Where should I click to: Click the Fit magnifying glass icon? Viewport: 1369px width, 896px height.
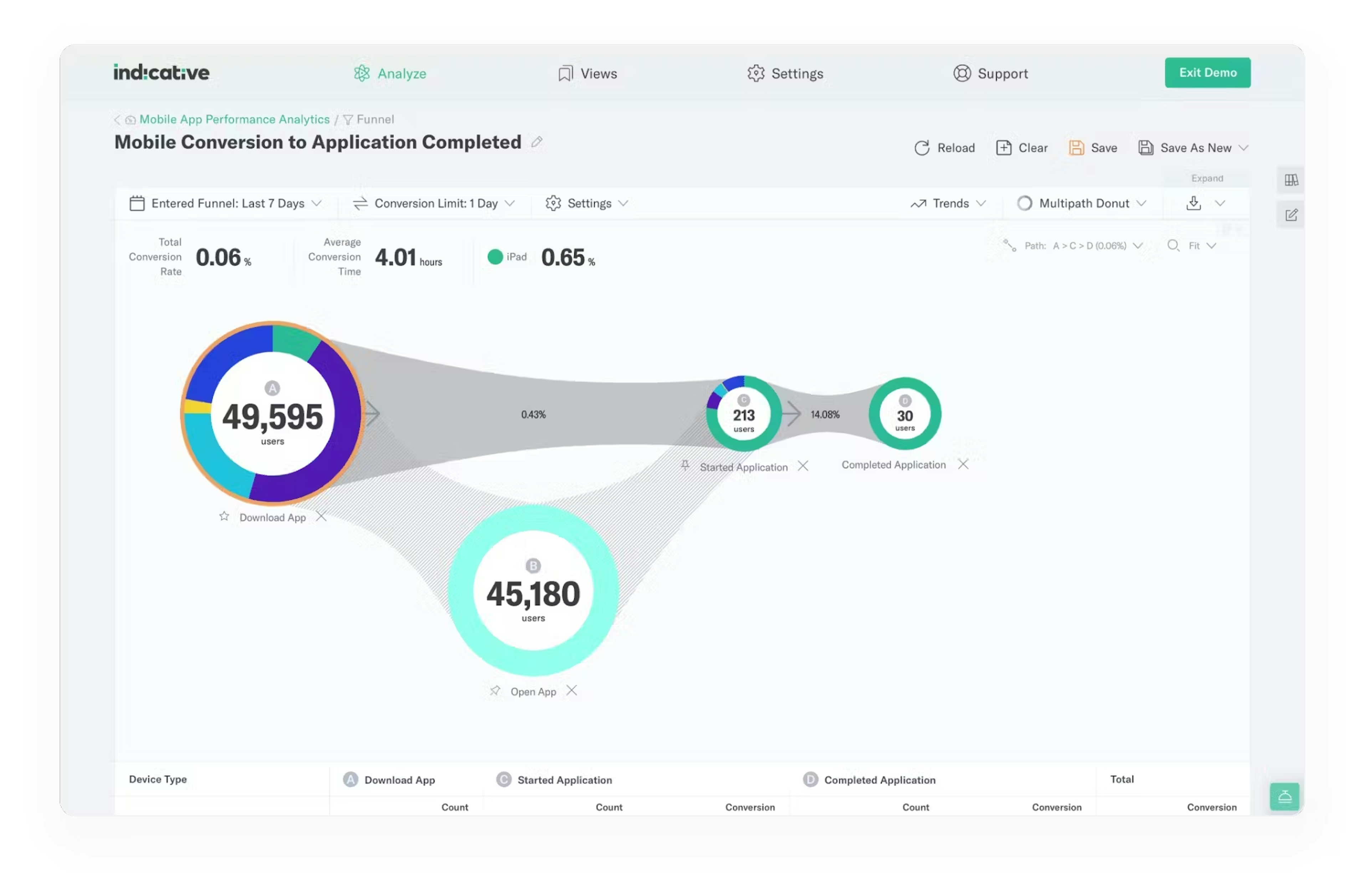1173,246
